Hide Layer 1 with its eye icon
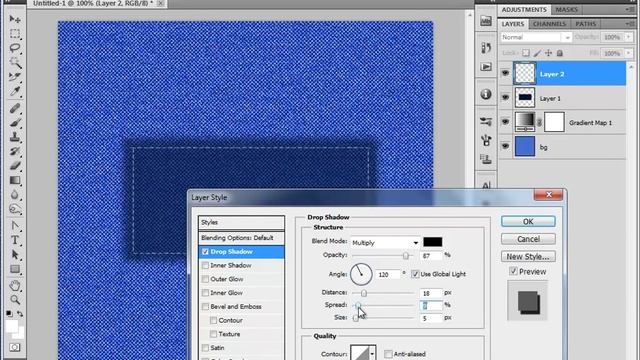Viewport: 640px width, 360px height. pos(505,98)
